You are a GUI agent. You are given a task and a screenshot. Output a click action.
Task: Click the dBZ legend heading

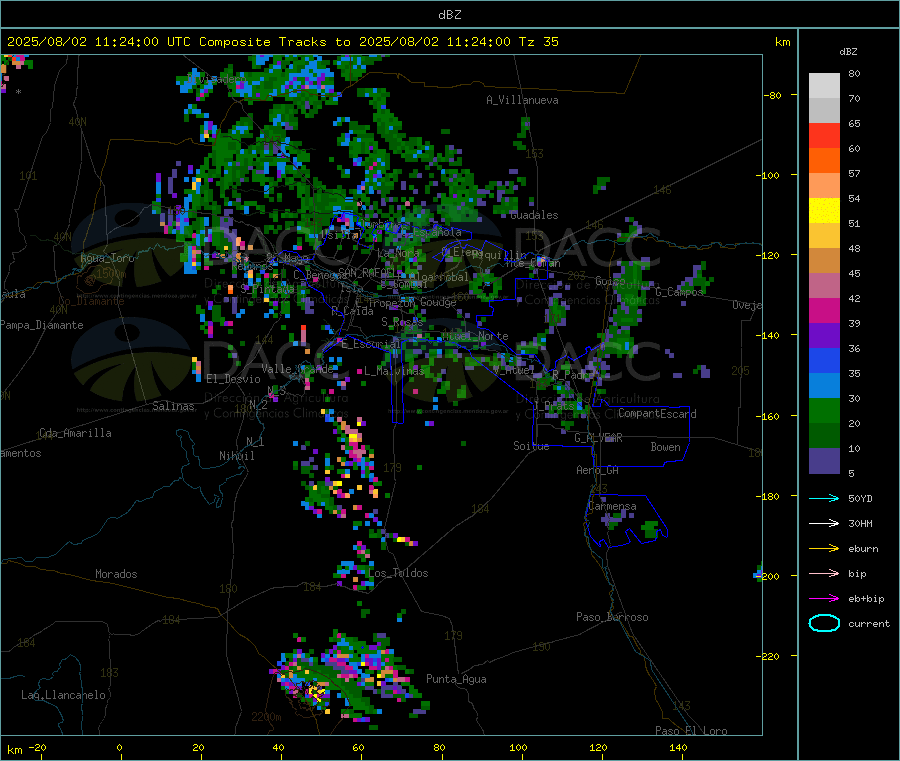pyautogui.click(x=848, y=52)
